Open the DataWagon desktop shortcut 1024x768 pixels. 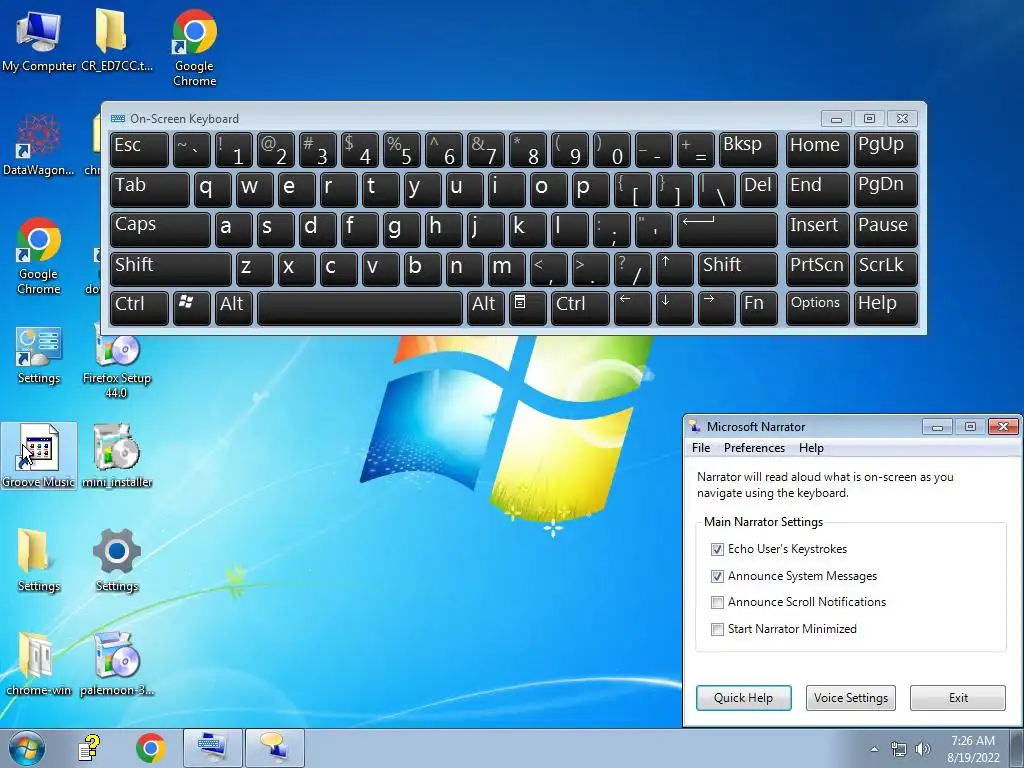[39, 145]
